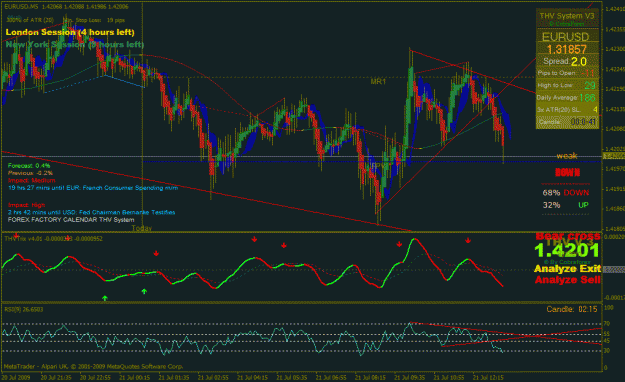Click the large EURUSD symbol label in panel
The width and height of the screenshot is (625, 382).
[566, 37]
